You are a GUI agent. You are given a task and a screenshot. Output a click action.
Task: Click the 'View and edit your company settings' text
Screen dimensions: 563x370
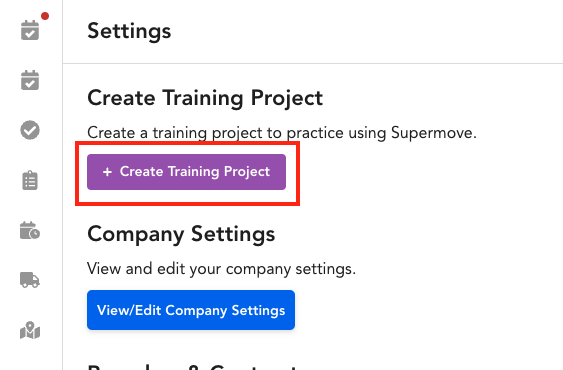(221, 269)
